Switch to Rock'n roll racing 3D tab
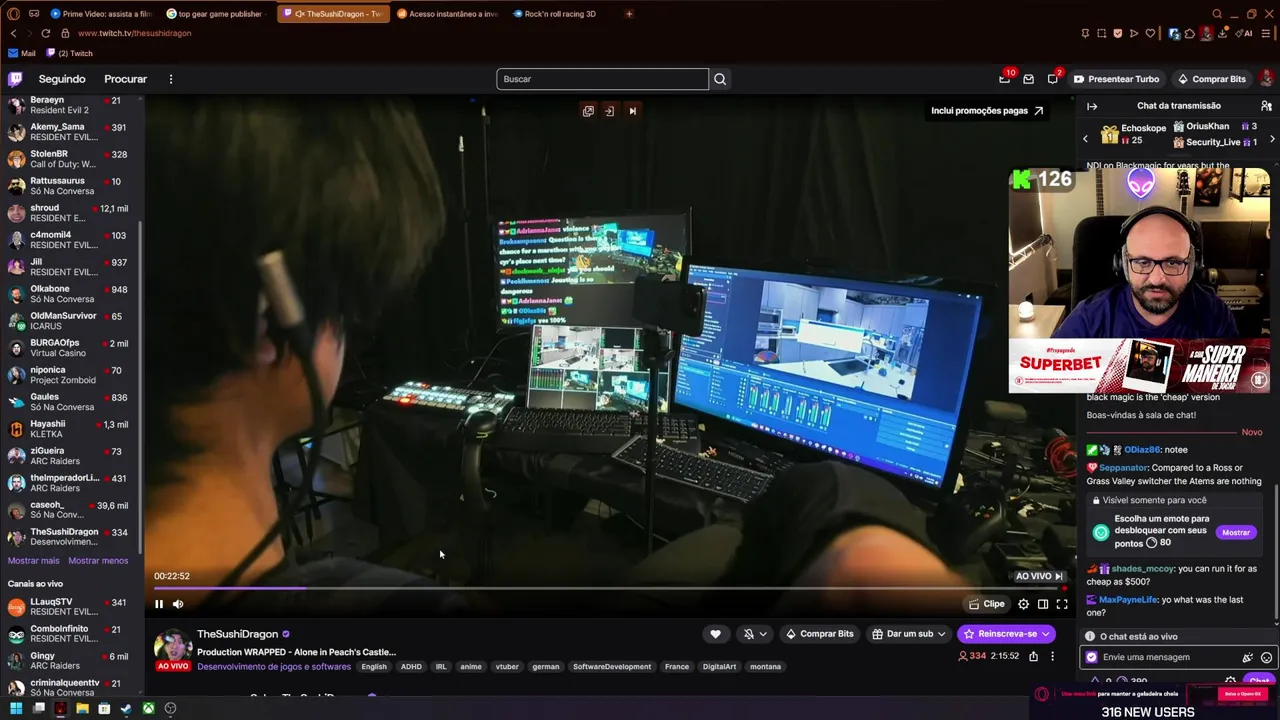The width and height of the screenshot is (1280, 720). pyautogui.click(x=558, y=14)
